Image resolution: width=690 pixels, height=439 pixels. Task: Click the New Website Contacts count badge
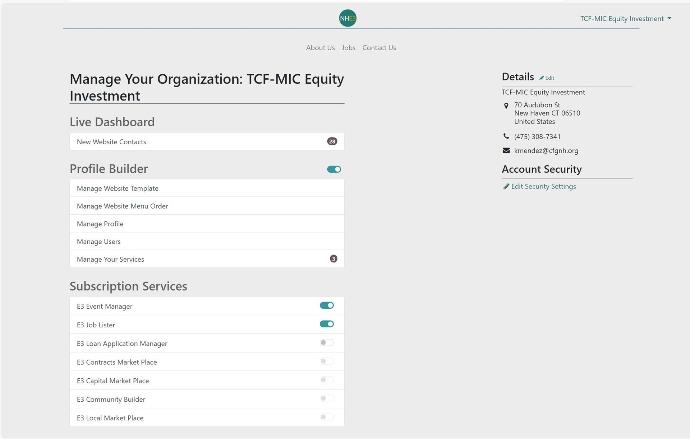332,141
